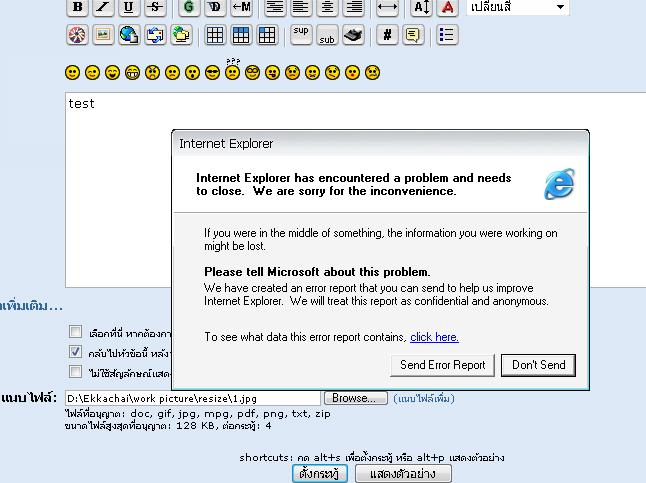Screen dimensions: 646x483
Task: Click Send Error Report button
Action: point(443,365)
